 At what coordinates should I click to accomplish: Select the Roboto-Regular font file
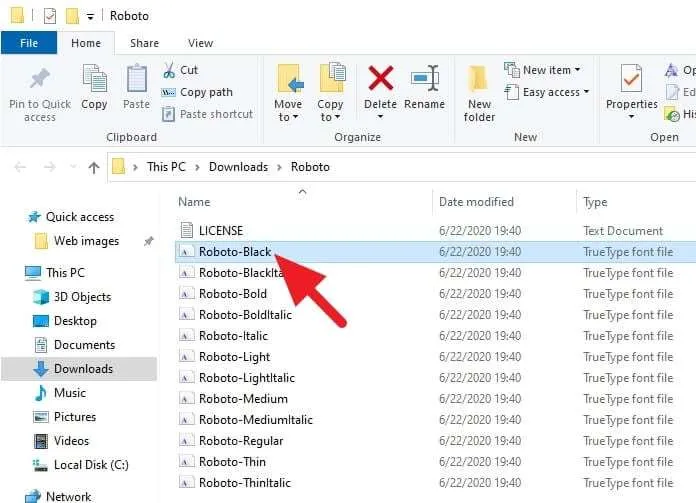(x=241, y=441)
